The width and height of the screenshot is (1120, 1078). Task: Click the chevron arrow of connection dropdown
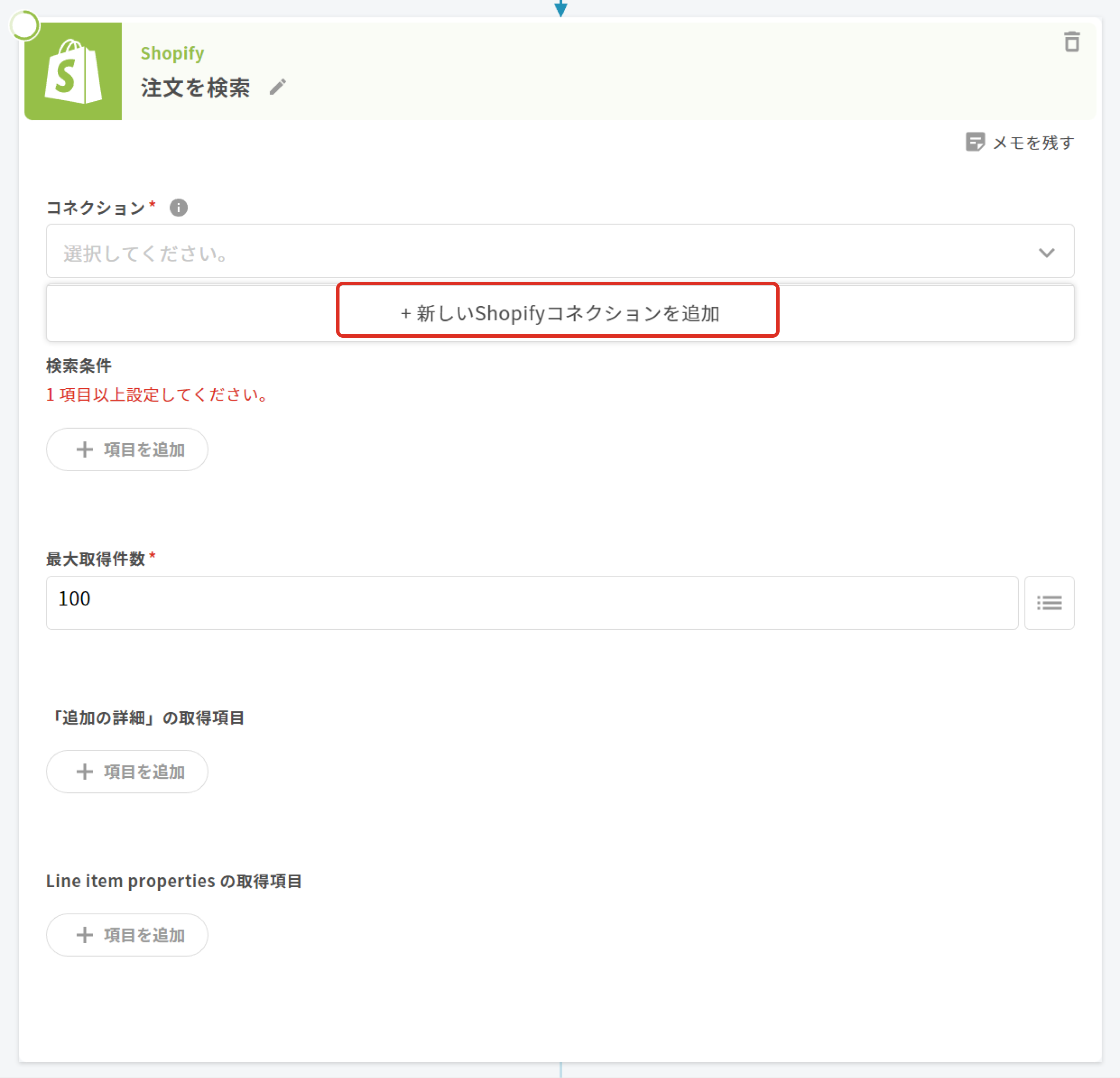1046,252
